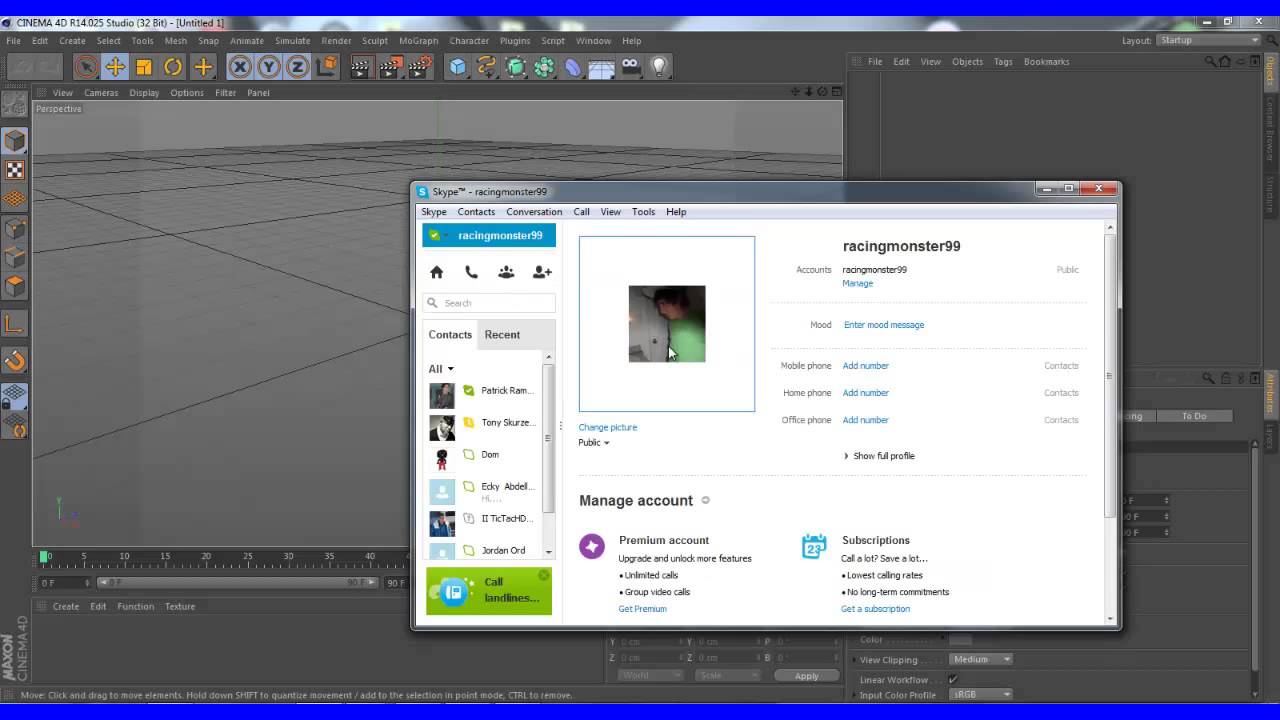The image size is (1280, 720).
Task: Open the Layout Startup dropdown
Action: click(1209, 40)
